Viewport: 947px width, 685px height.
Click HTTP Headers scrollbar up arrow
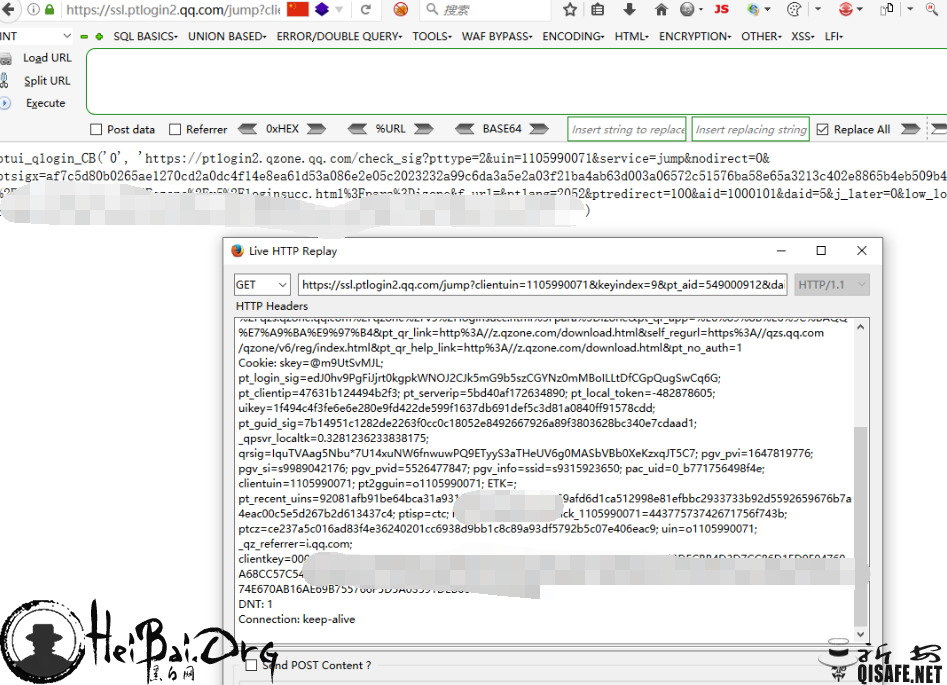click(861, 327)
